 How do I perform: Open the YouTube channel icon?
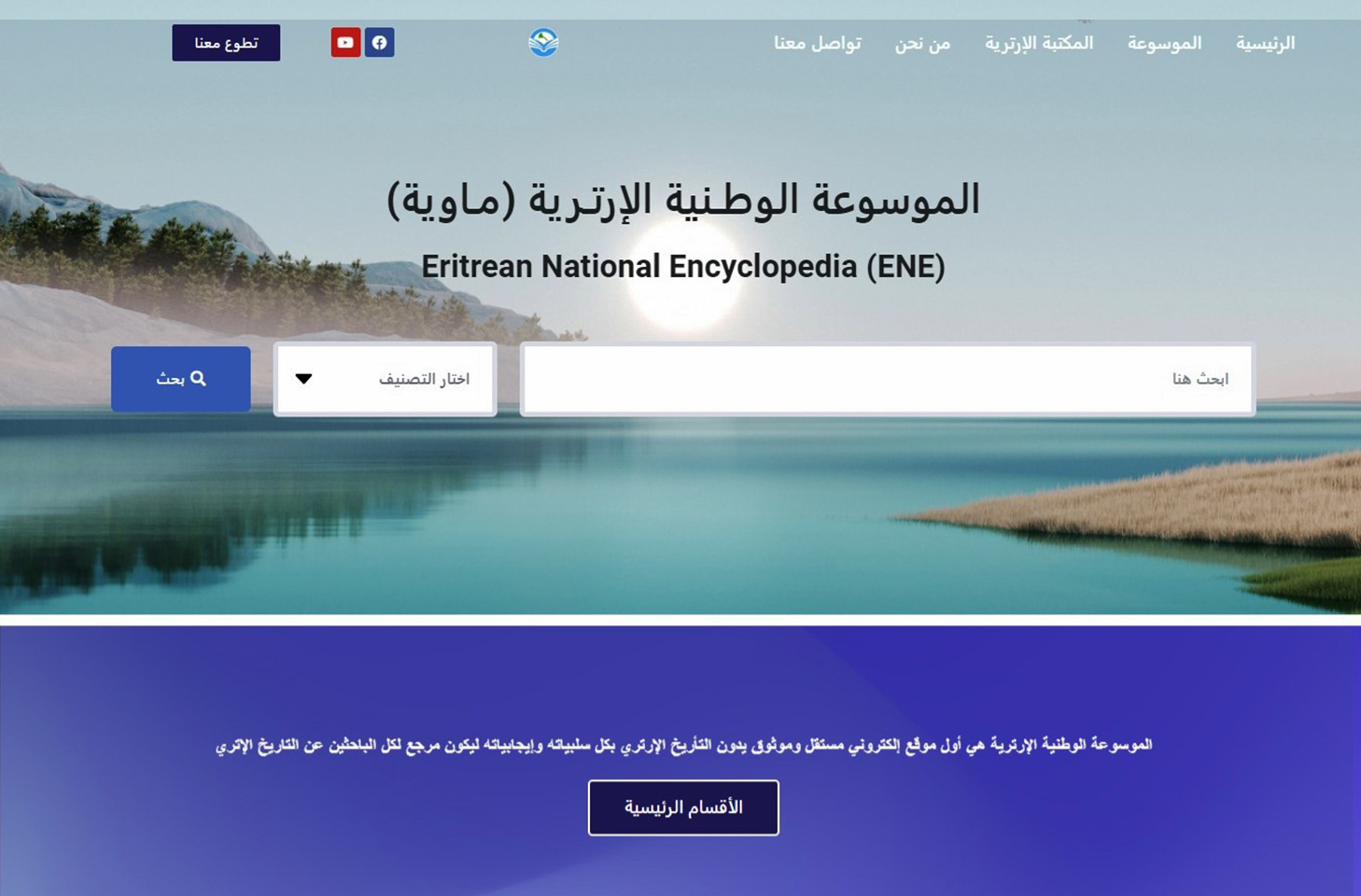point(345,43)
